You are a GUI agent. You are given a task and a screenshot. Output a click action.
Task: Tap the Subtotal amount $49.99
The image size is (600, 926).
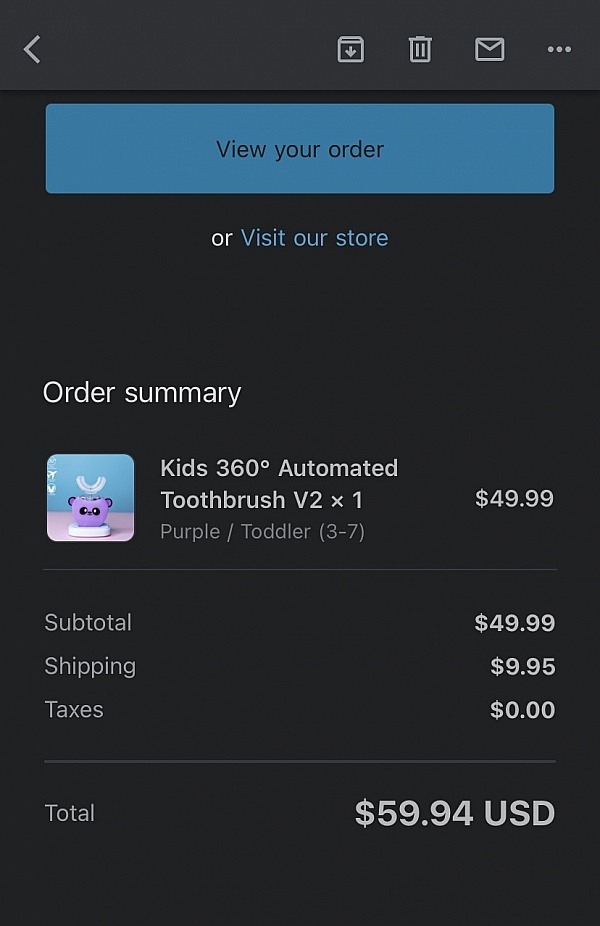point(514,622)
